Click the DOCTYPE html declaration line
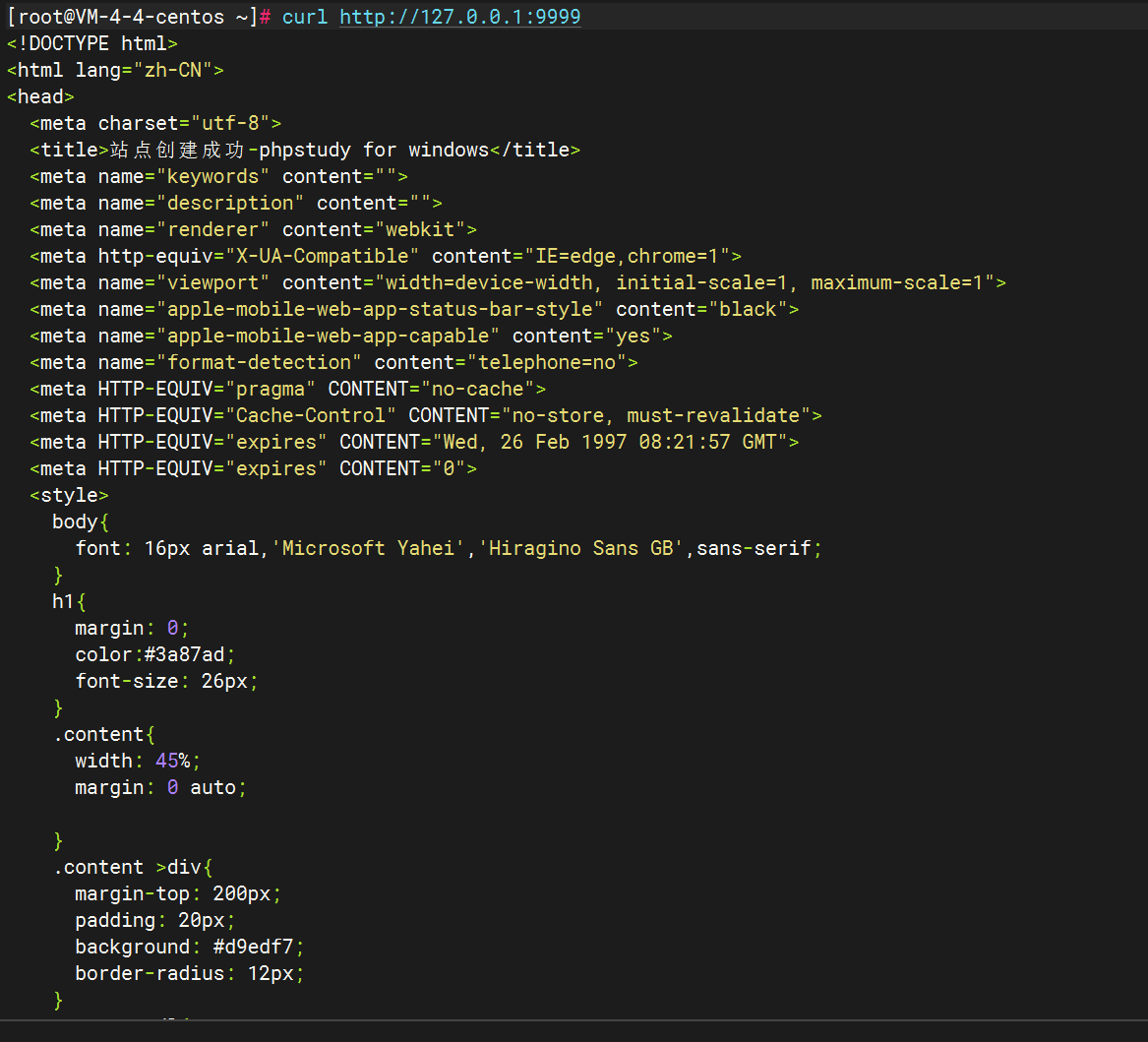The height and width of the screenshot is (1042, 1148). tap(91, 43)
